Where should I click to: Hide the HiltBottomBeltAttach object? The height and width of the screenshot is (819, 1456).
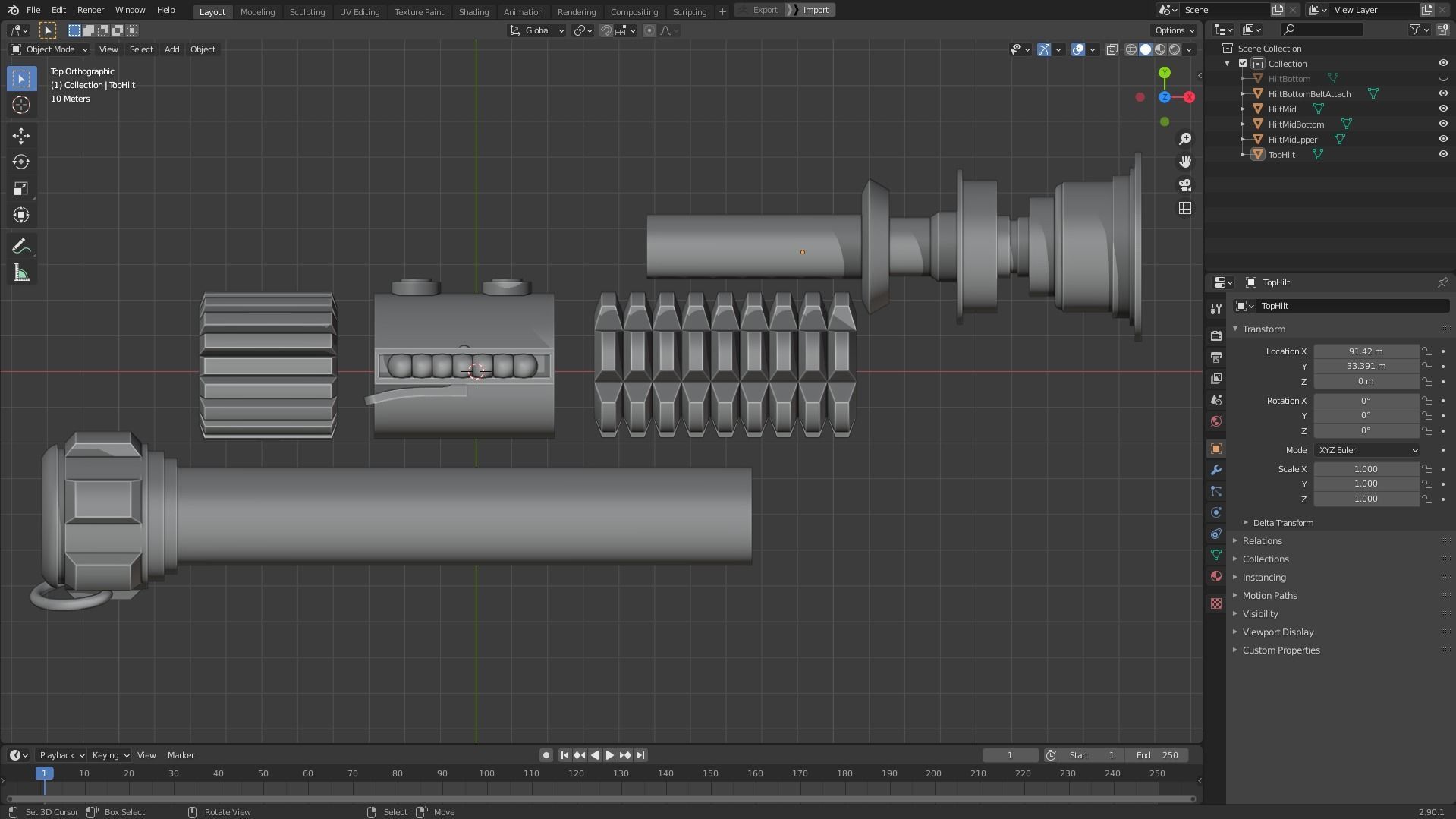point(1443,94)
